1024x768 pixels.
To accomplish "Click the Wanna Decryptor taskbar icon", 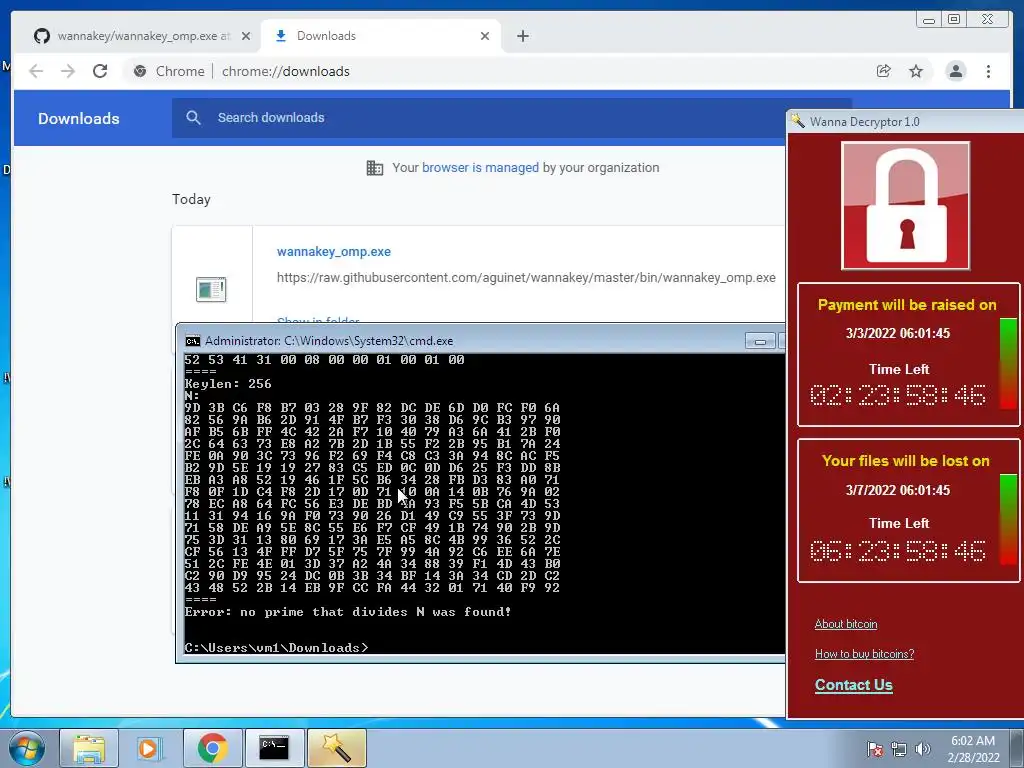I will tap(336, 748).
